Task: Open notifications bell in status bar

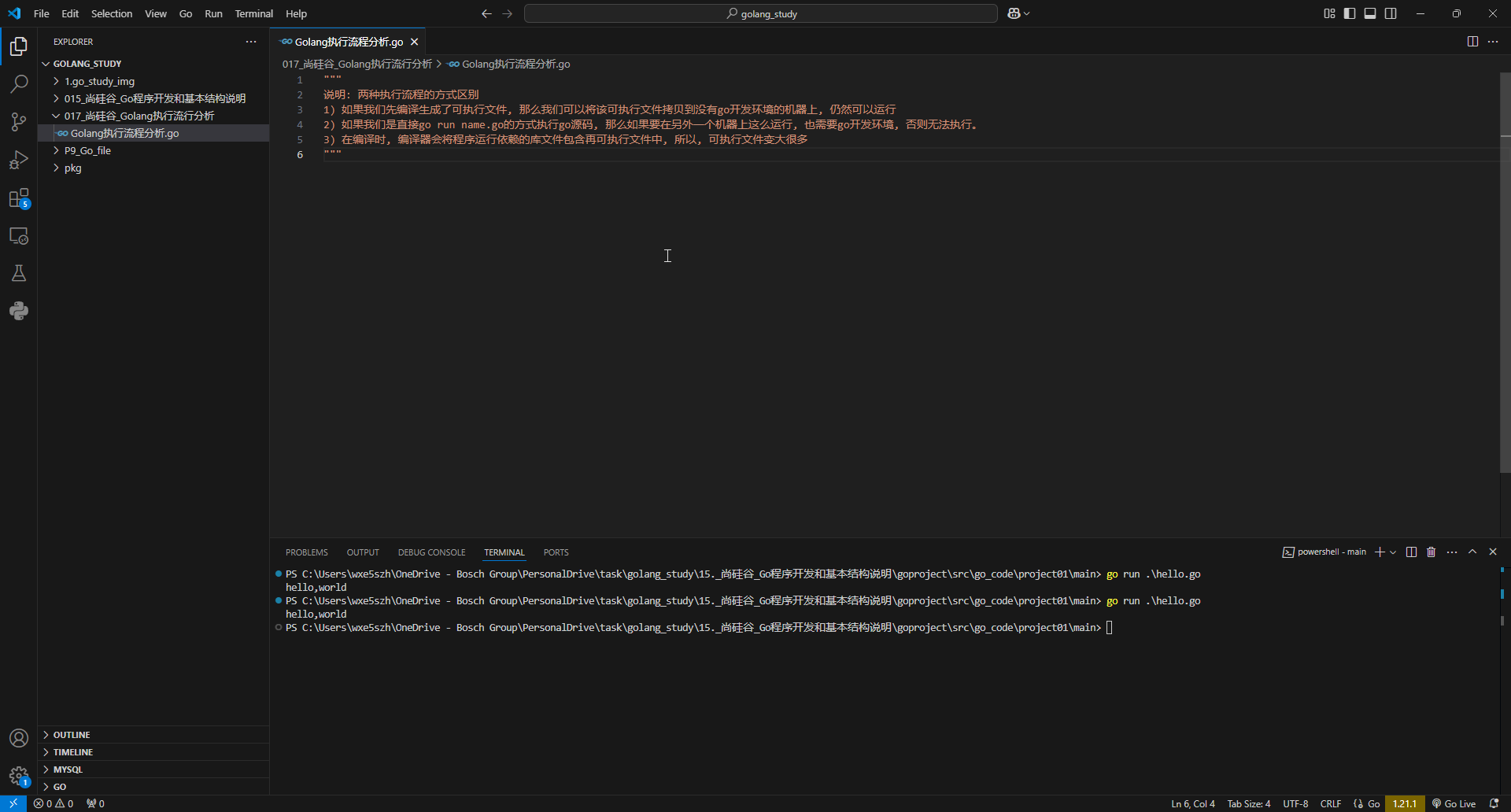Action: click(1494, 803)
